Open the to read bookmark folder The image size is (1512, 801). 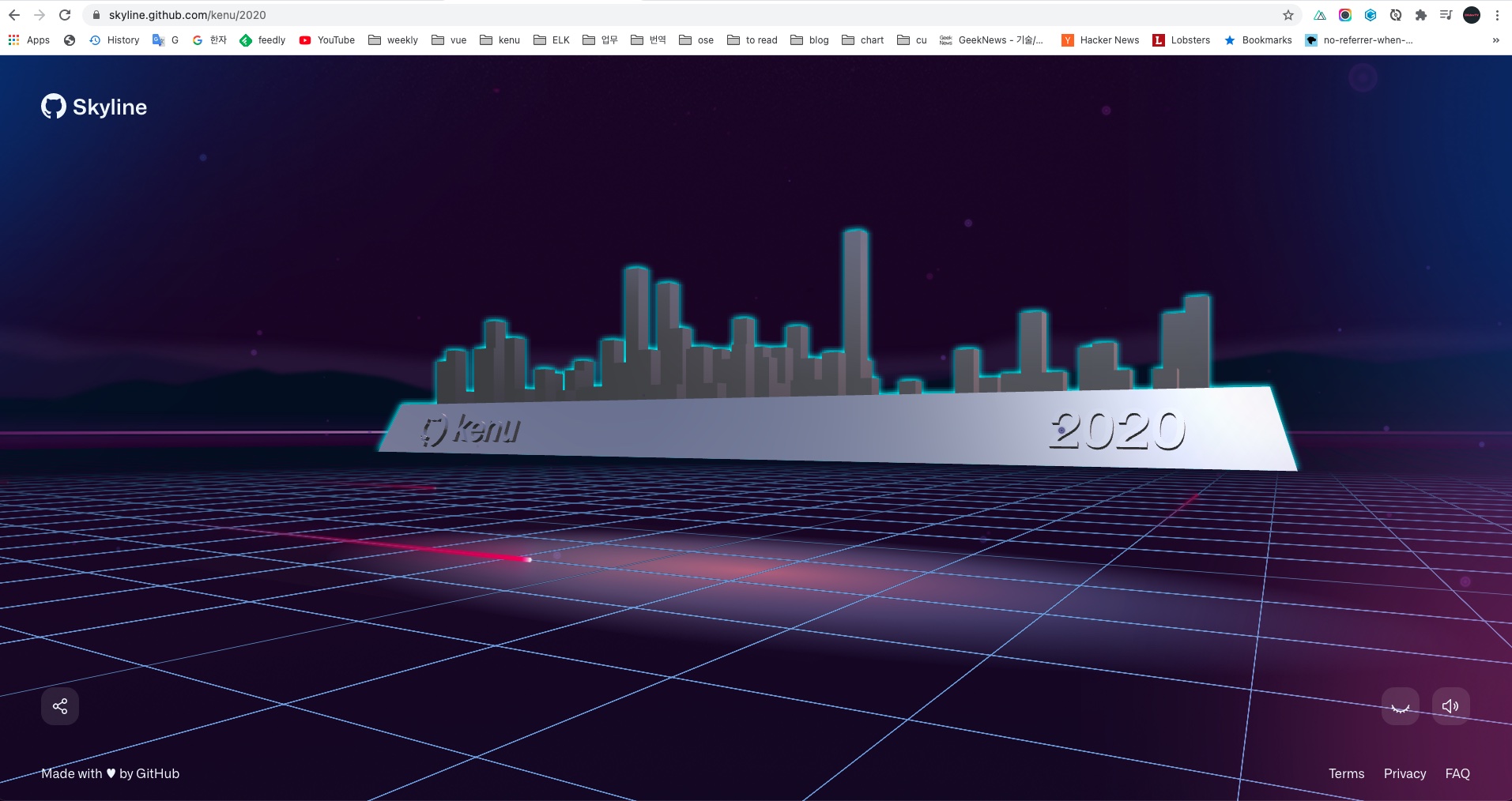[x=752, y=40]
